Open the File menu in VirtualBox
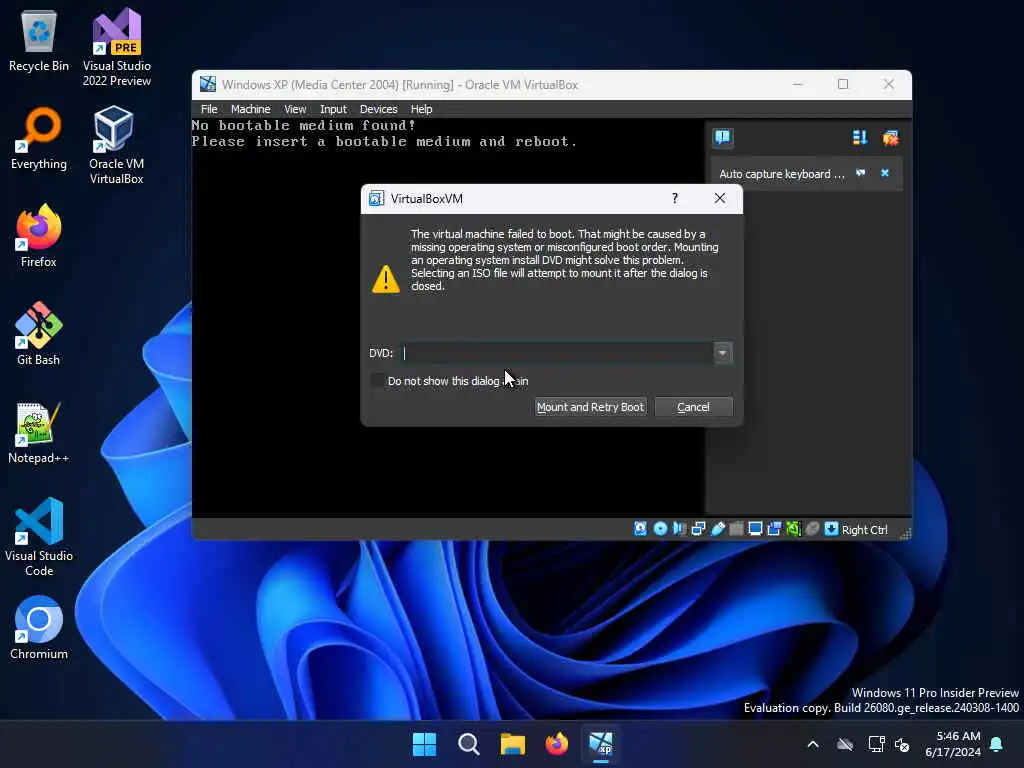The image size is (1024, 768). click(x=209, y=109)
